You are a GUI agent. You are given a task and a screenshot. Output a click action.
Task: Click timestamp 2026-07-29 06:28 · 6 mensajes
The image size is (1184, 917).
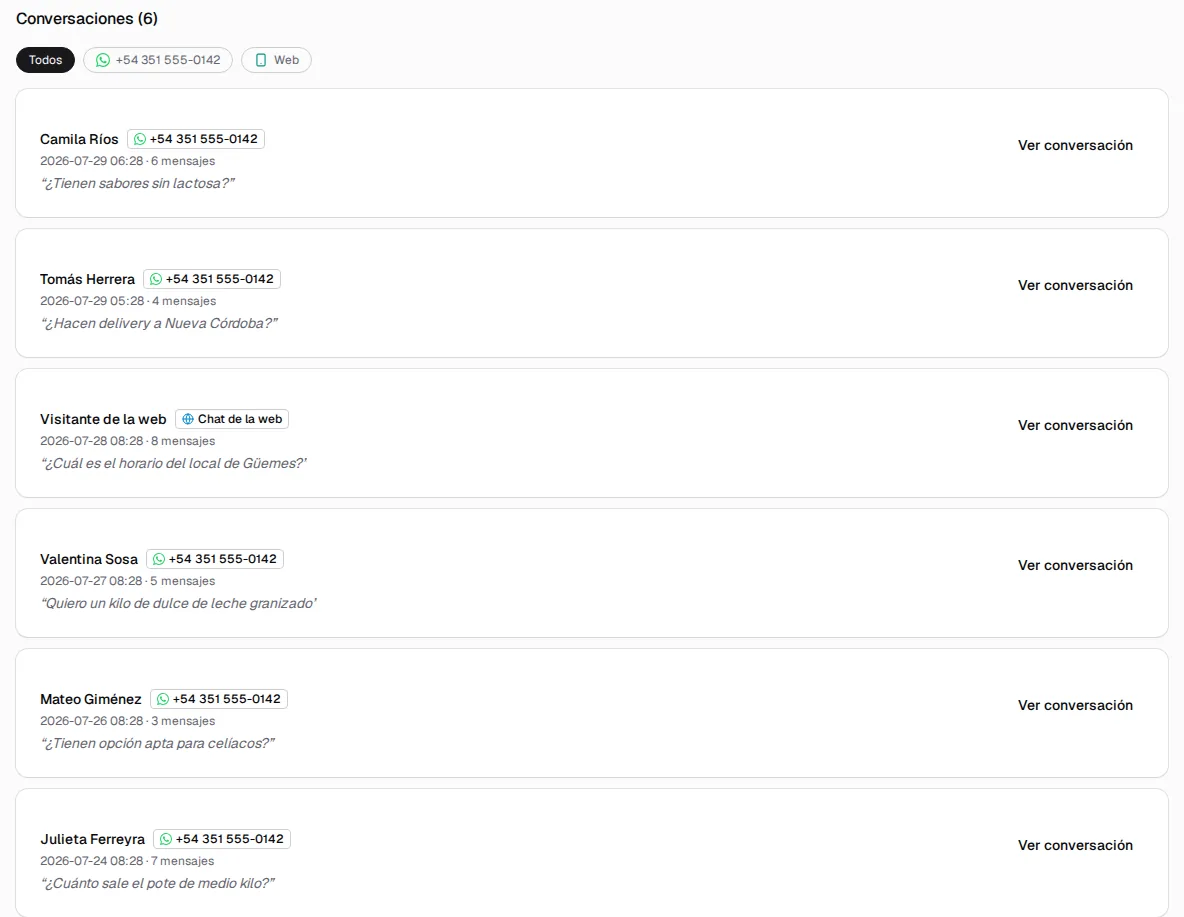128,161
